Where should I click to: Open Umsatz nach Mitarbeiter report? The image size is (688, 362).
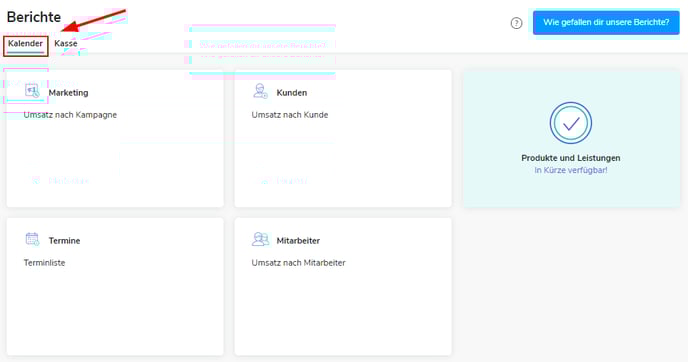point(298,263)
